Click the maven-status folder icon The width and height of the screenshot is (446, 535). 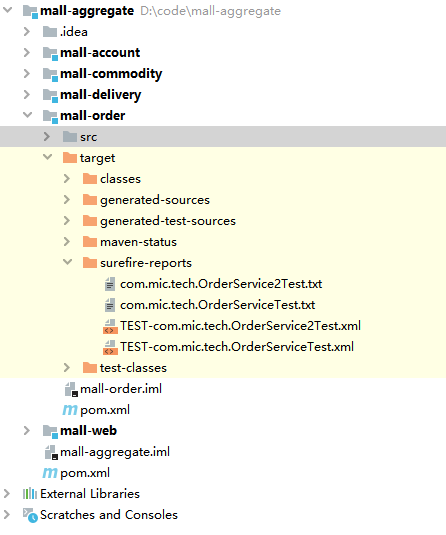[90, 242]
